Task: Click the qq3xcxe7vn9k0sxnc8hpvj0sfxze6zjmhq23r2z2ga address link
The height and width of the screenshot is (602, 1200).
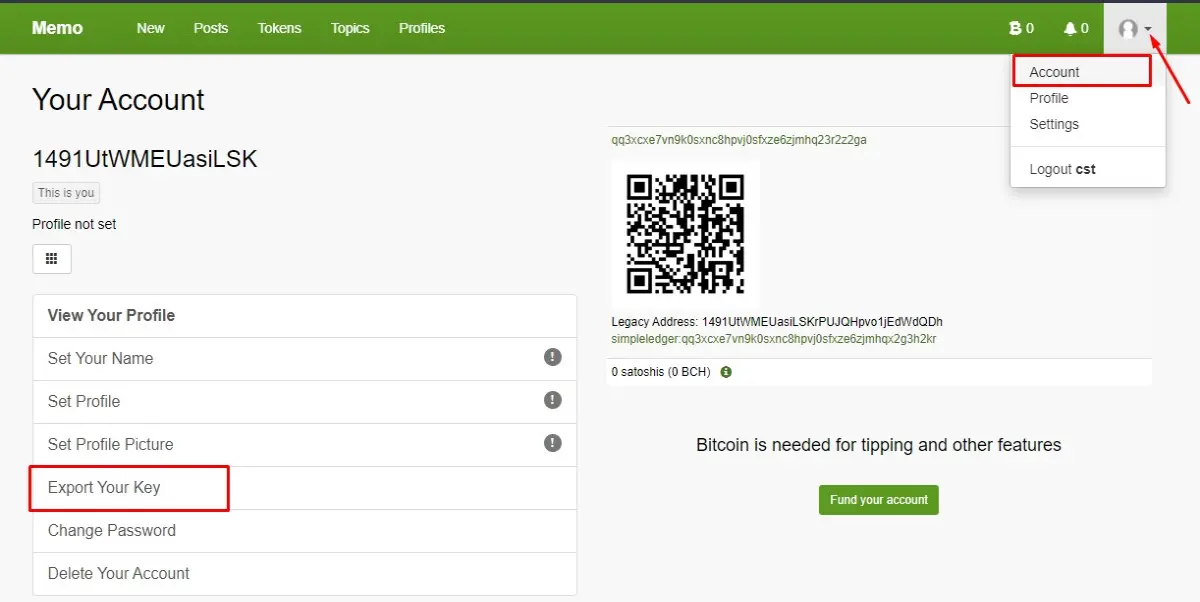Action: [x=739, y=140]
